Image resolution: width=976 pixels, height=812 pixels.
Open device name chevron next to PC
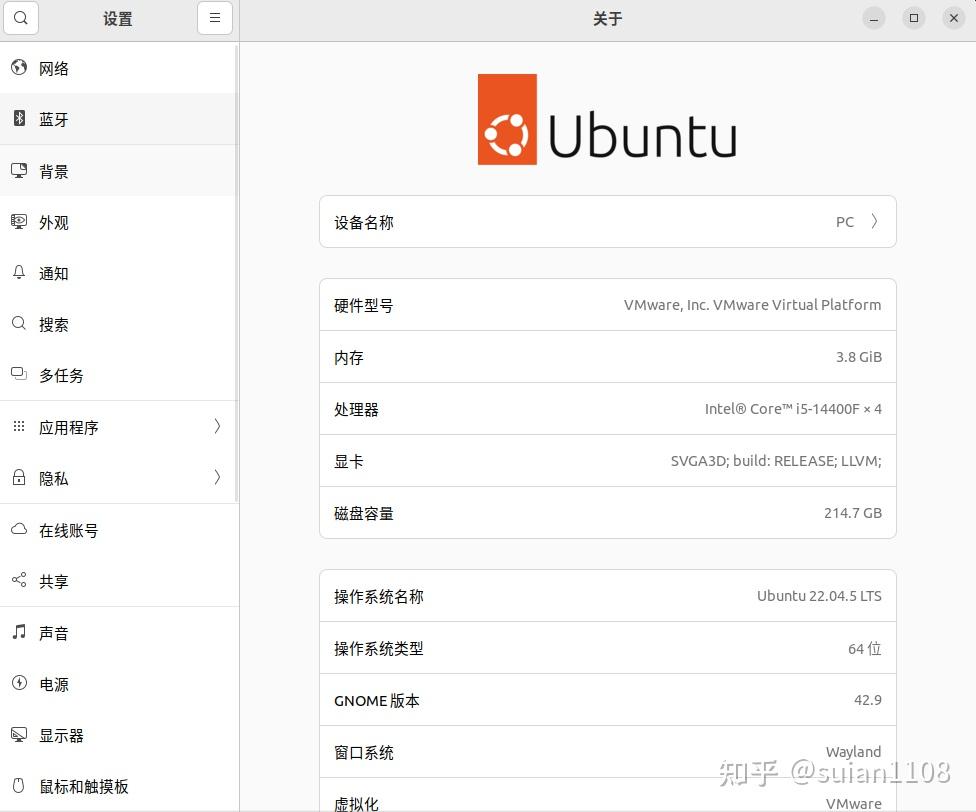[x=875, y=222]
